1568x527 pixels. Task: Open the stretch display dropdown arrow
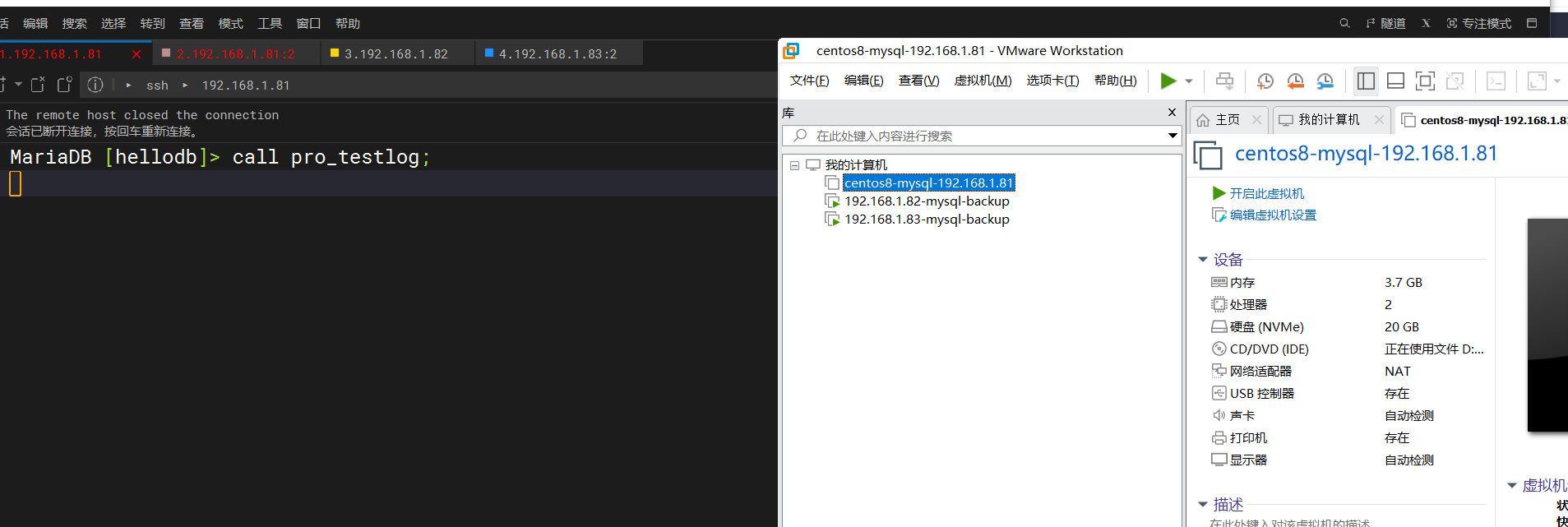(x=1557, y=81)
